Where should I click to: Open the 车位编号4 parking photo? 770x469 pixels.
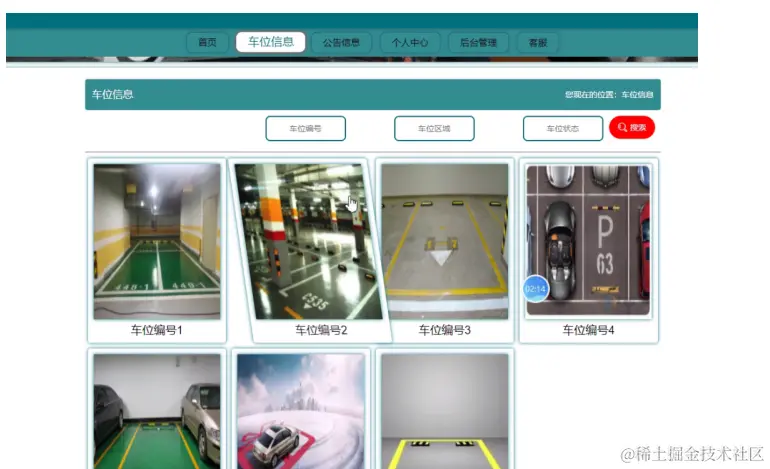pyautogui.click(x=588, y=240)
